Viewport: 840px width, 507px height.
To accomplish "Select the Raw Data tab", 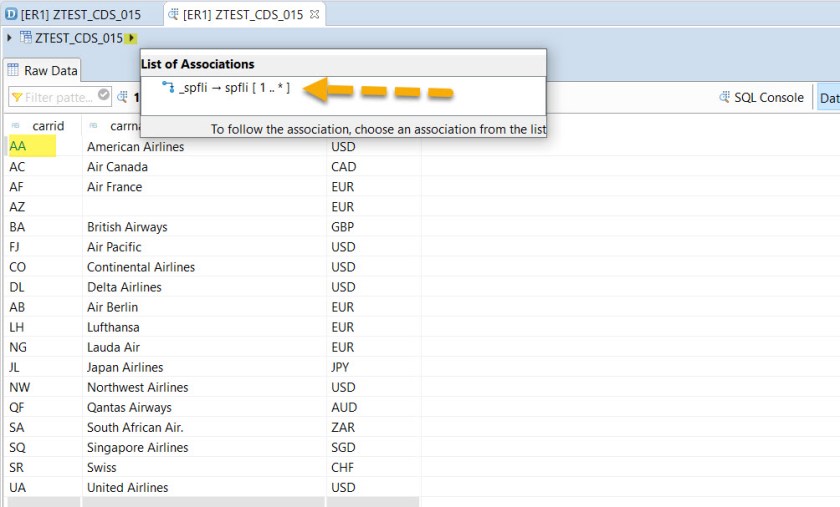I will tap(43, 70).
